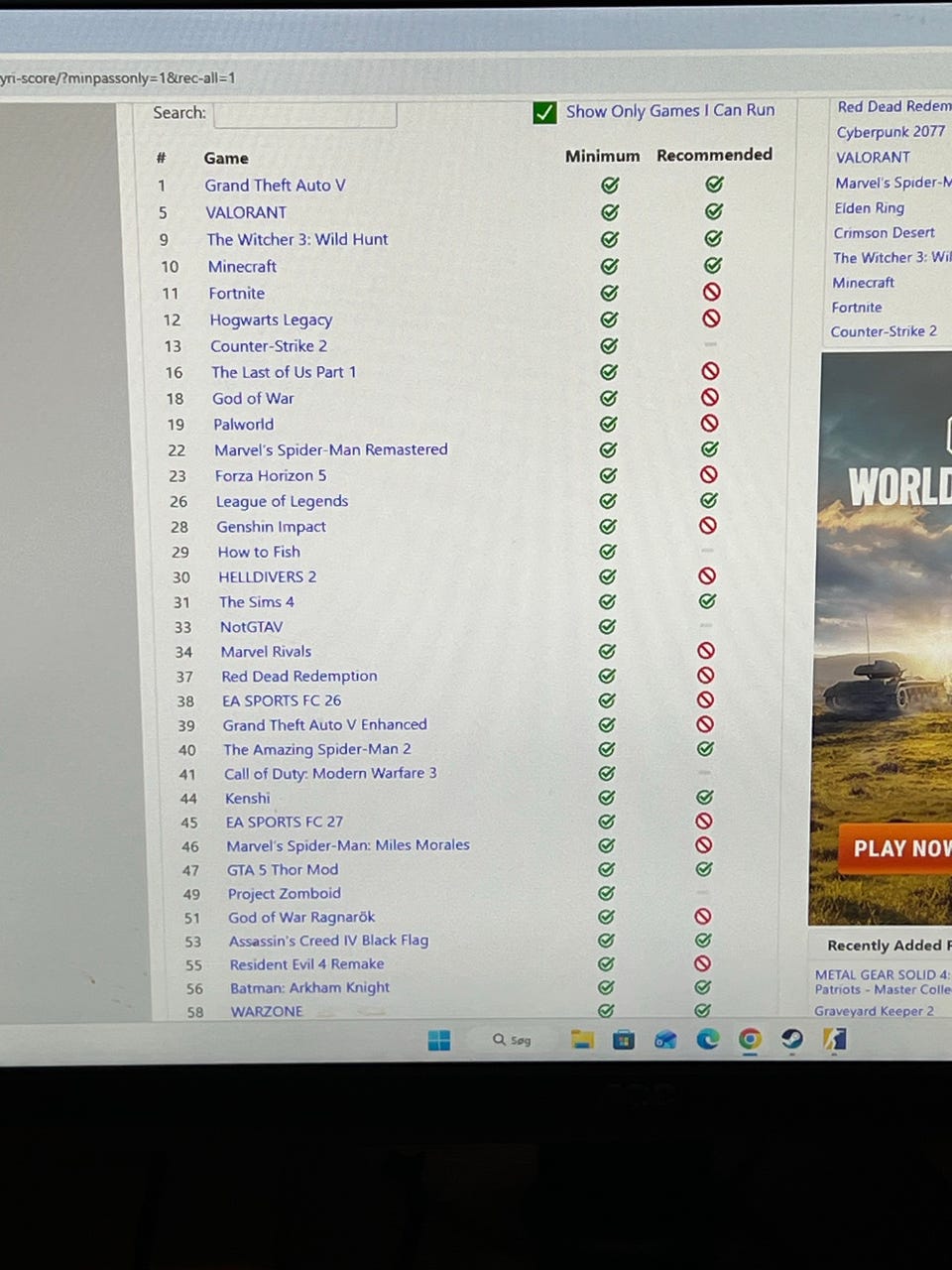Image resolution: width=952 pixels, height=1270 pixels.
Task: Launch Microsoft Store from the taskbar
Action: pyautogui.click(x=624, y=1039)
